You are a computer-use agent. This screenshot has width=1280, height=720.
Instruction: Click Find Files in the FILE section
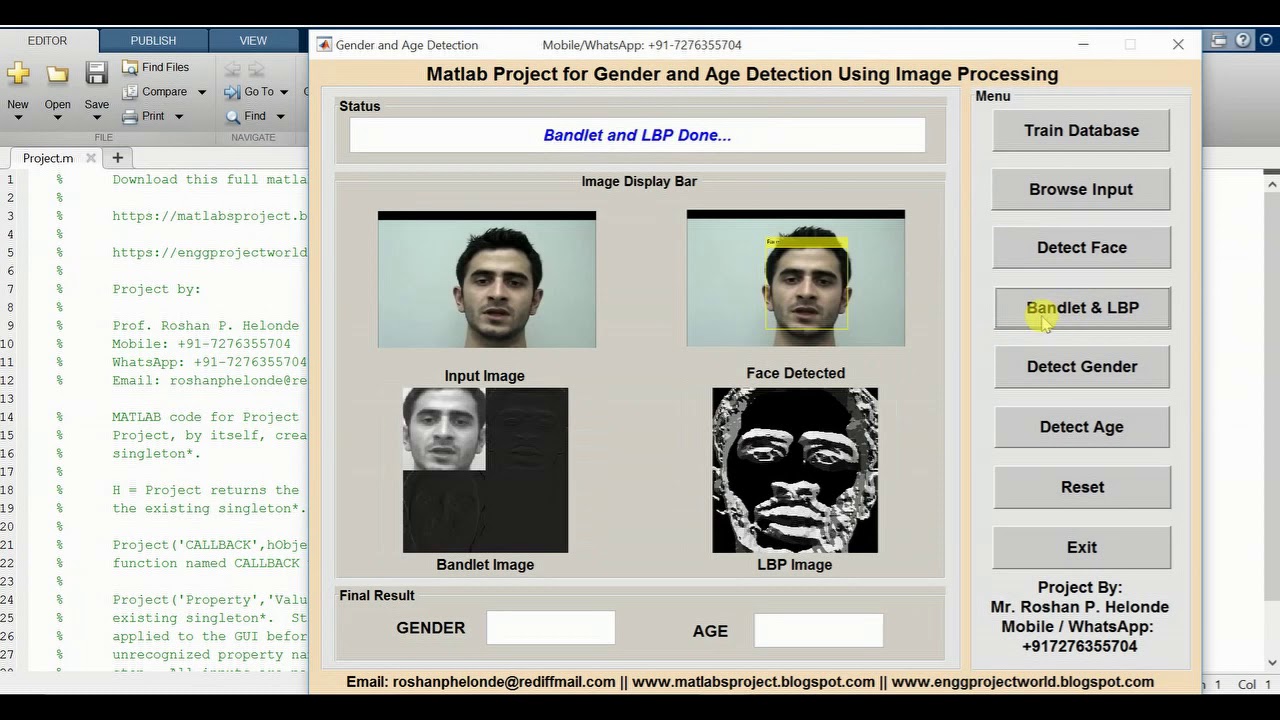pyautogui.click(x=155, y=67)
